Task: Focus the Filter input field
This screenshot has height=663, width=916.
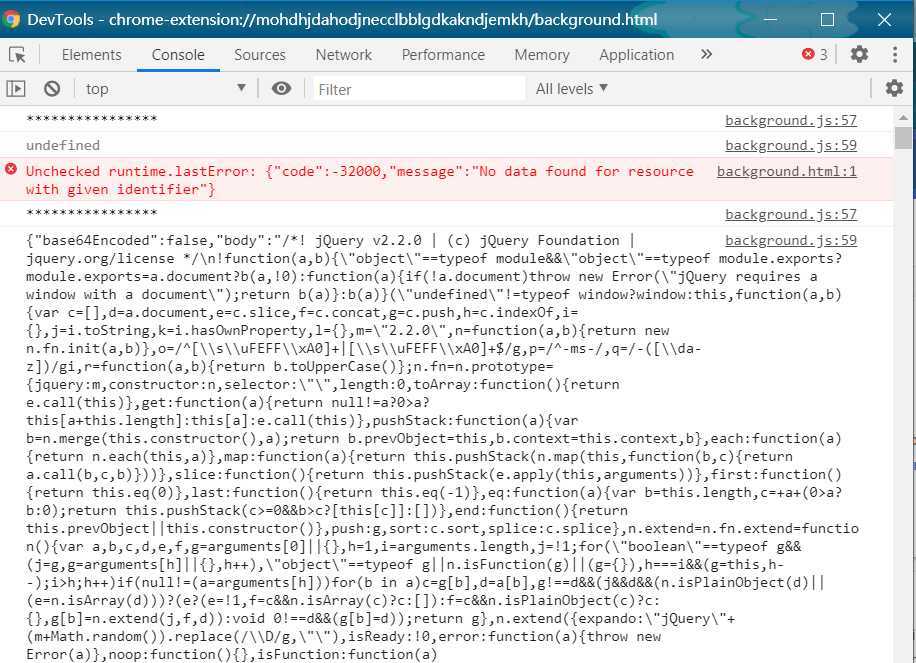Action: coord(419,89)
